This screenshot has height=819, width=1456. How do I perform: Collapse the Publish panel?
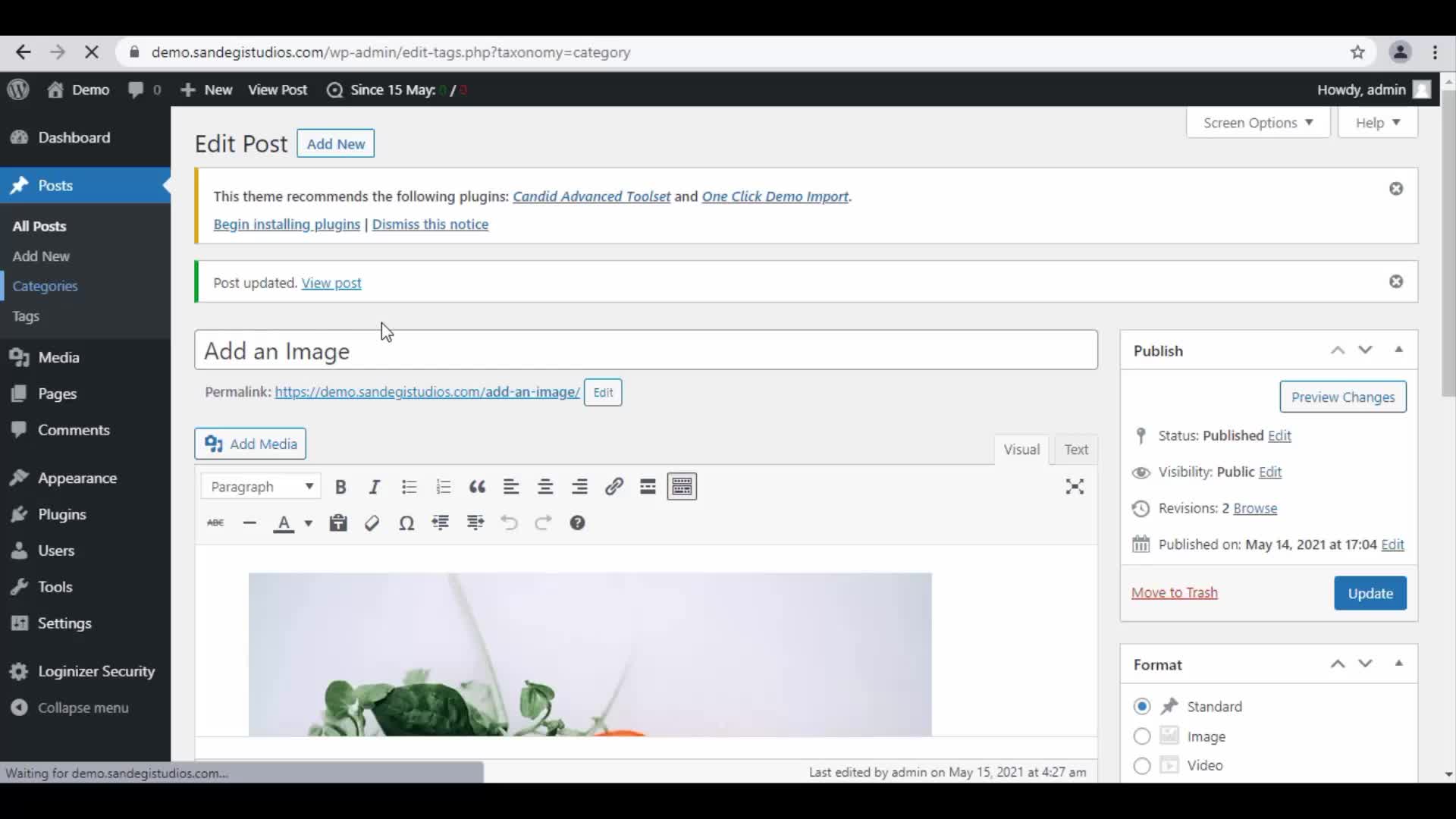[x=1399, y=350]
